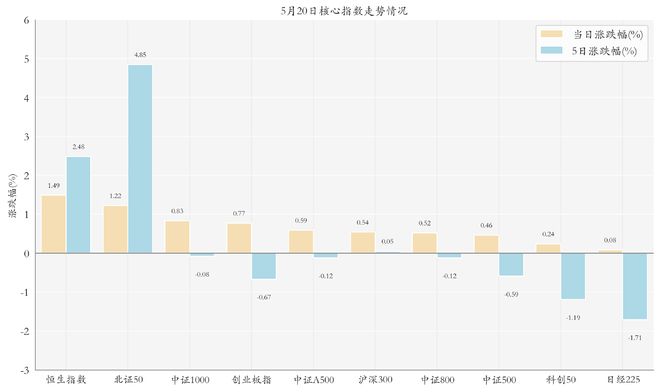
Task: Click the yellow 0.54 bar for 沪深300
Action: pos(363,243)
